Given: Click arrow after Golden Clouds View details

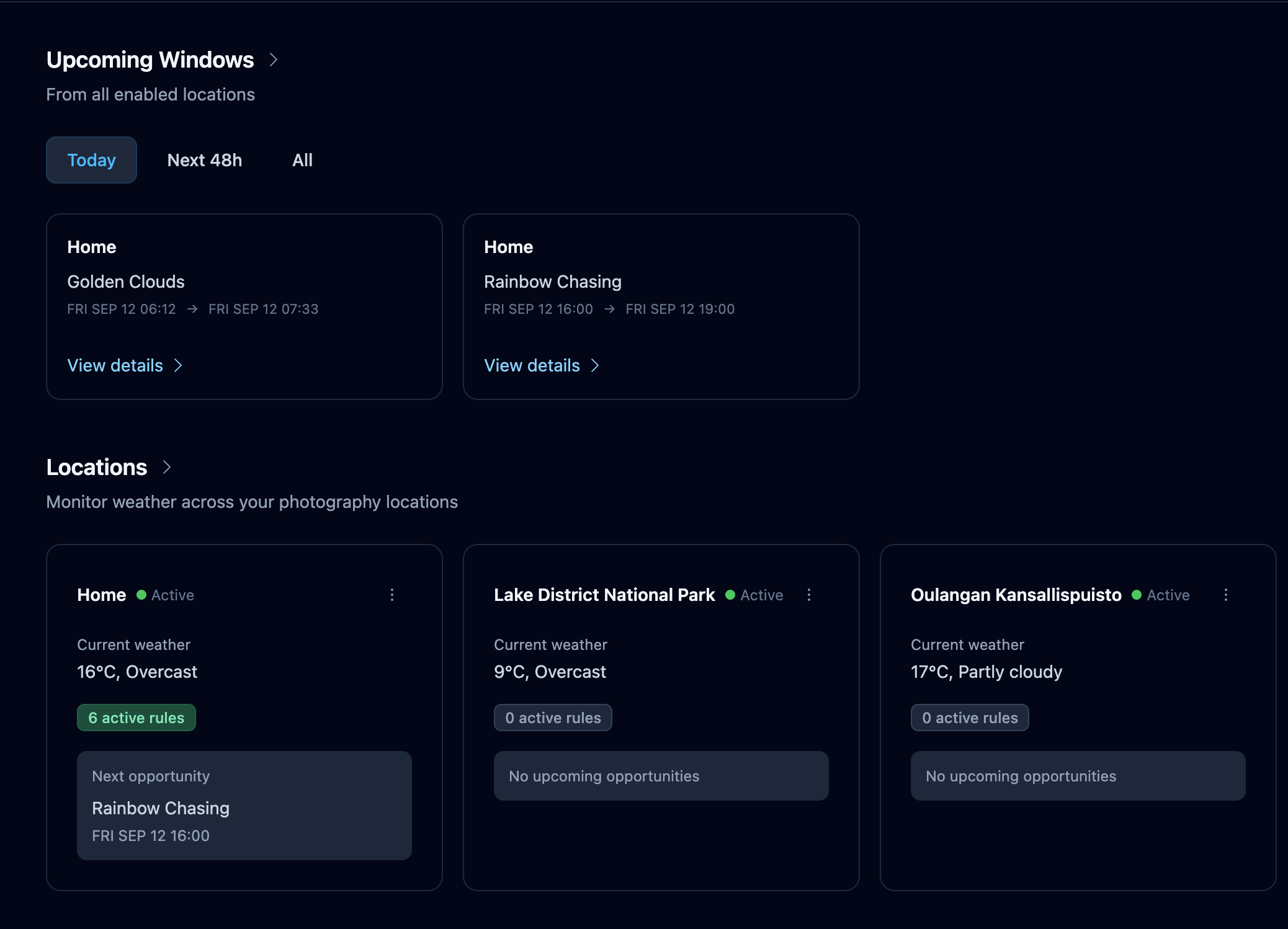Looking at the screenshot, I should [x=178, y=365].
